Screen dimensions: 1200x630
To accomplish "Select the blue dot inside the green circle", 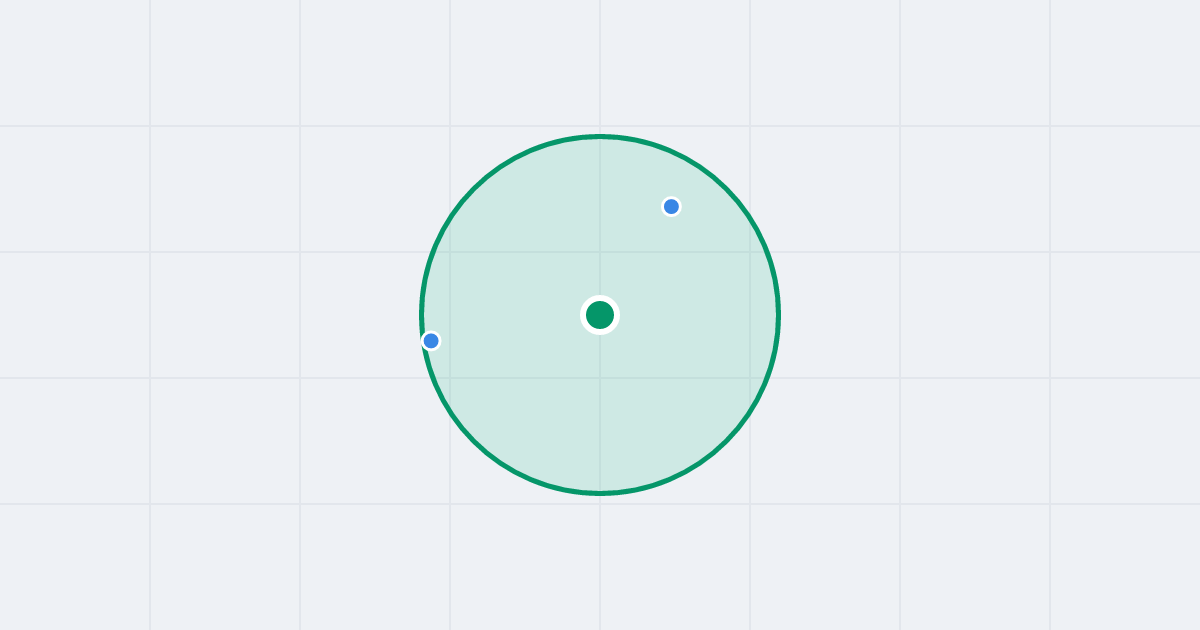I will point(671,207).
